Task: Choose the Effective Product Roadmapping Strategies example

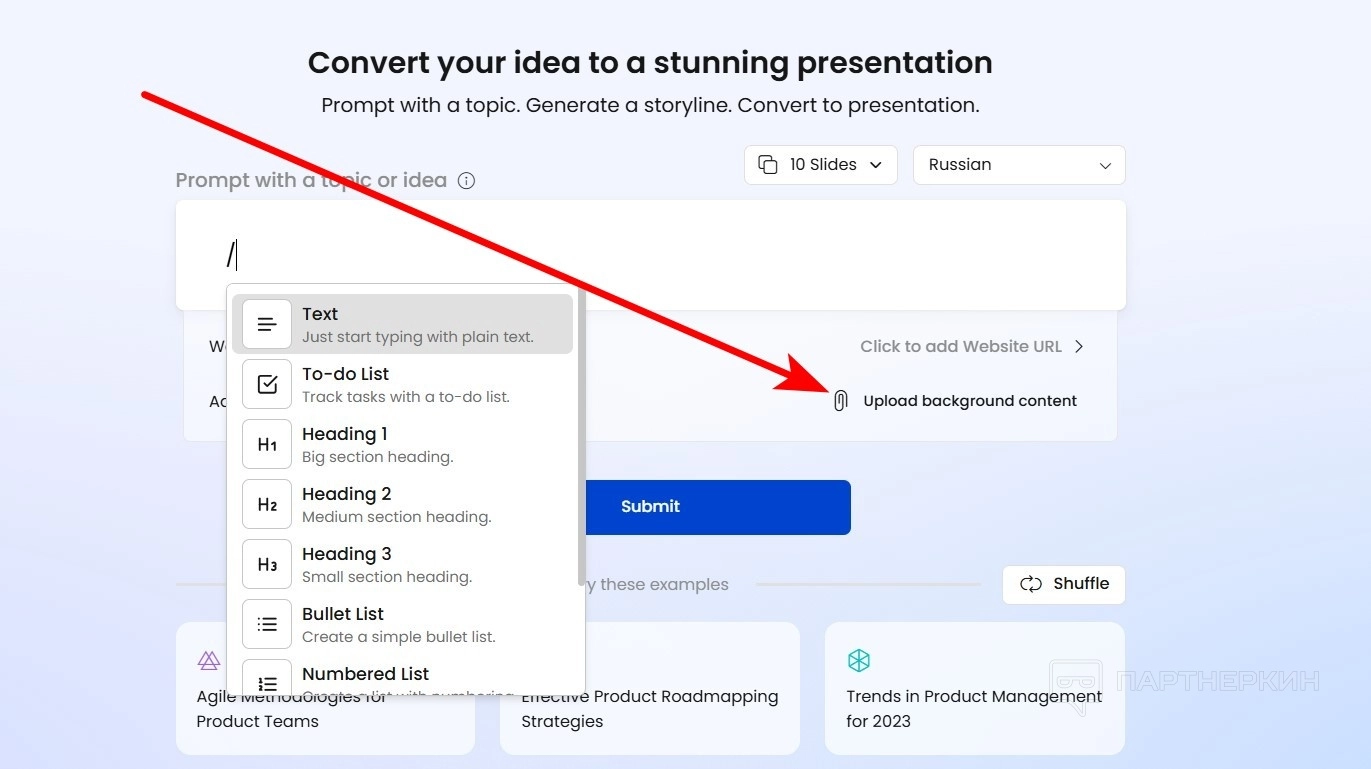Action: click(650, 688)
